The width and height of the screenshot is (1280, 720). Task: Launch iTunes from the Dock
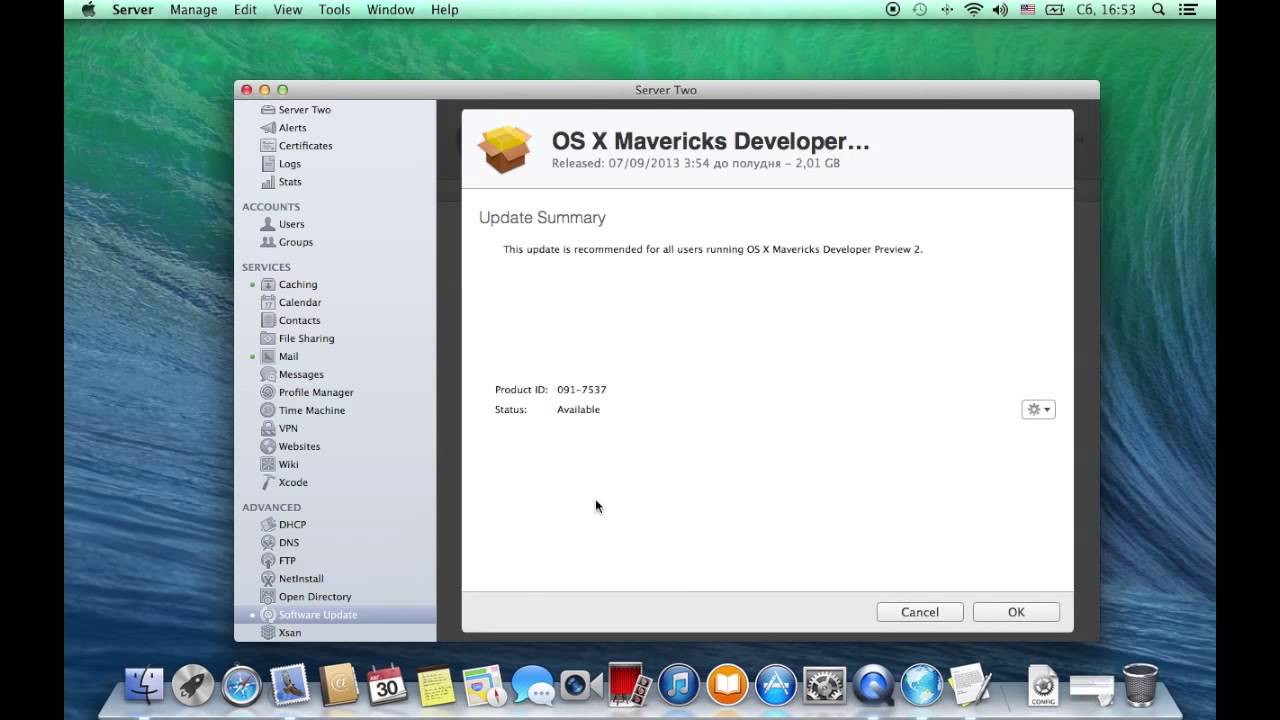679,685
